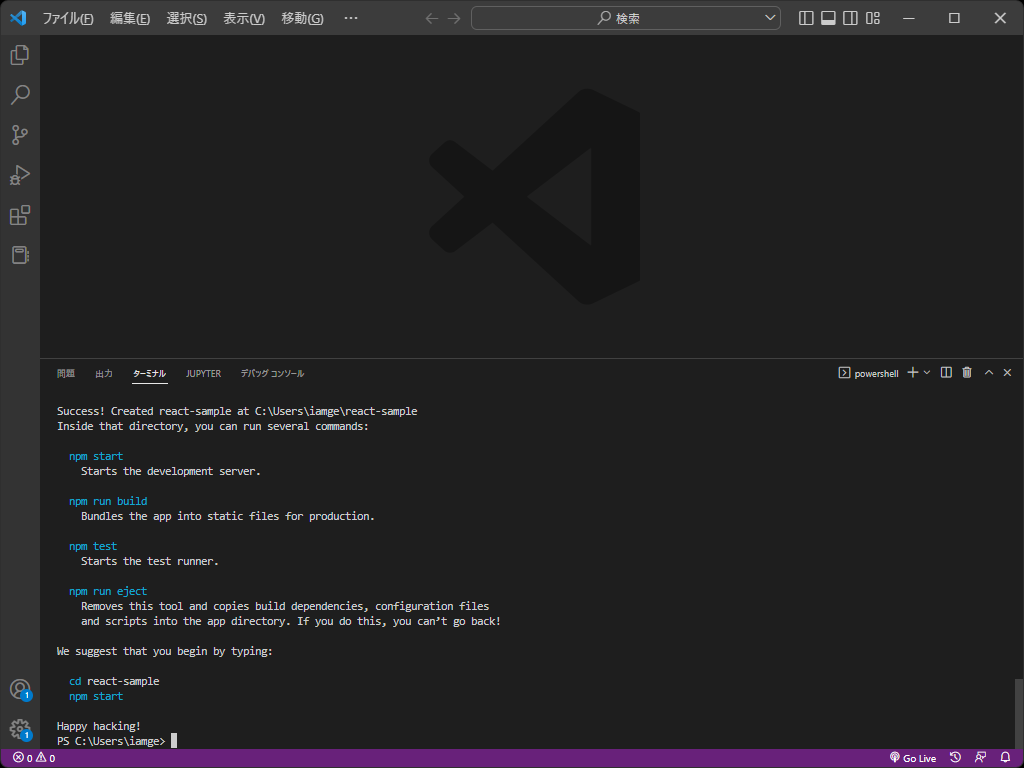
Task: Click the 'npm run build' terminal line
Action: pyautogui.click(x=108, y=501)
